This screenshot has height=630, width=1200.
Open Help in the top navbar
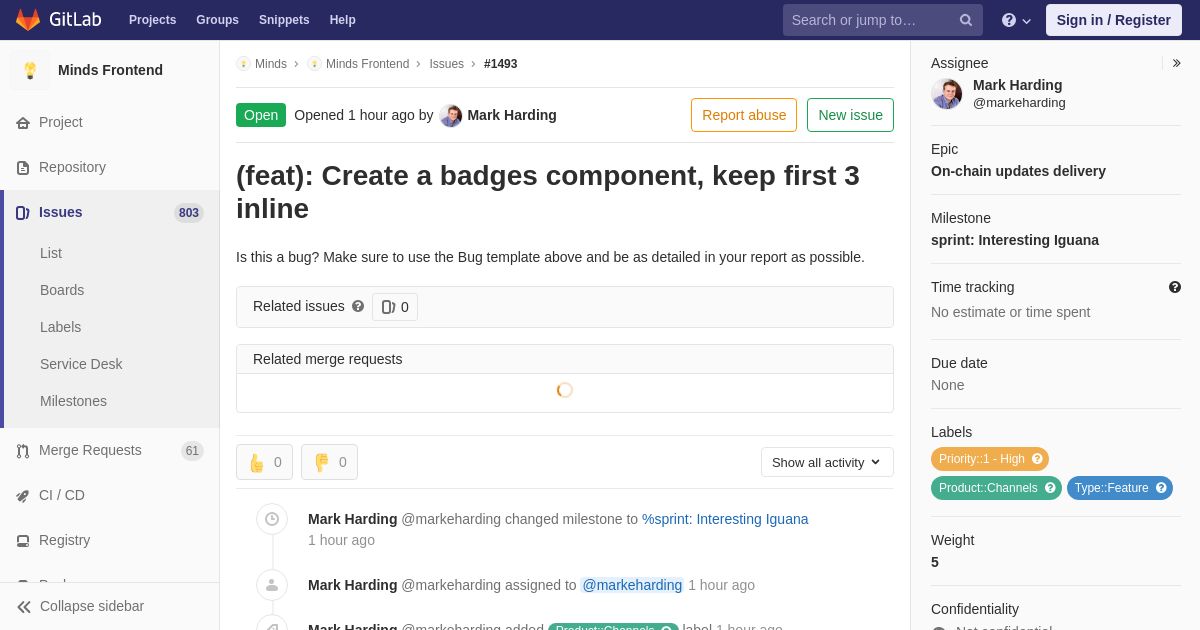(x=343, y=20)
